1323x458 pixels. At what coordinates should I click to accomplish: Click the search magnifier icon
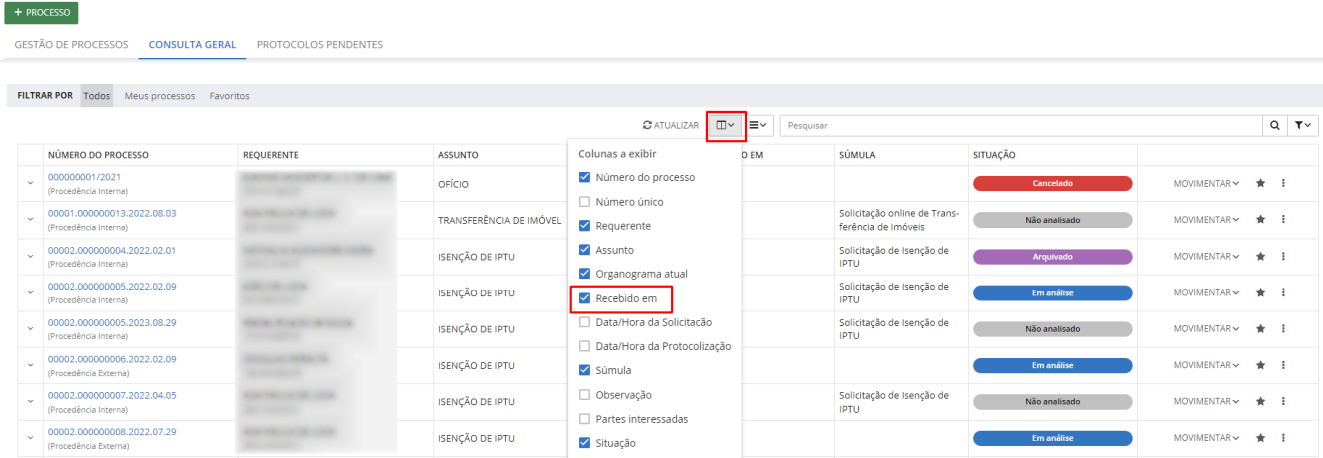(1274, 126)
